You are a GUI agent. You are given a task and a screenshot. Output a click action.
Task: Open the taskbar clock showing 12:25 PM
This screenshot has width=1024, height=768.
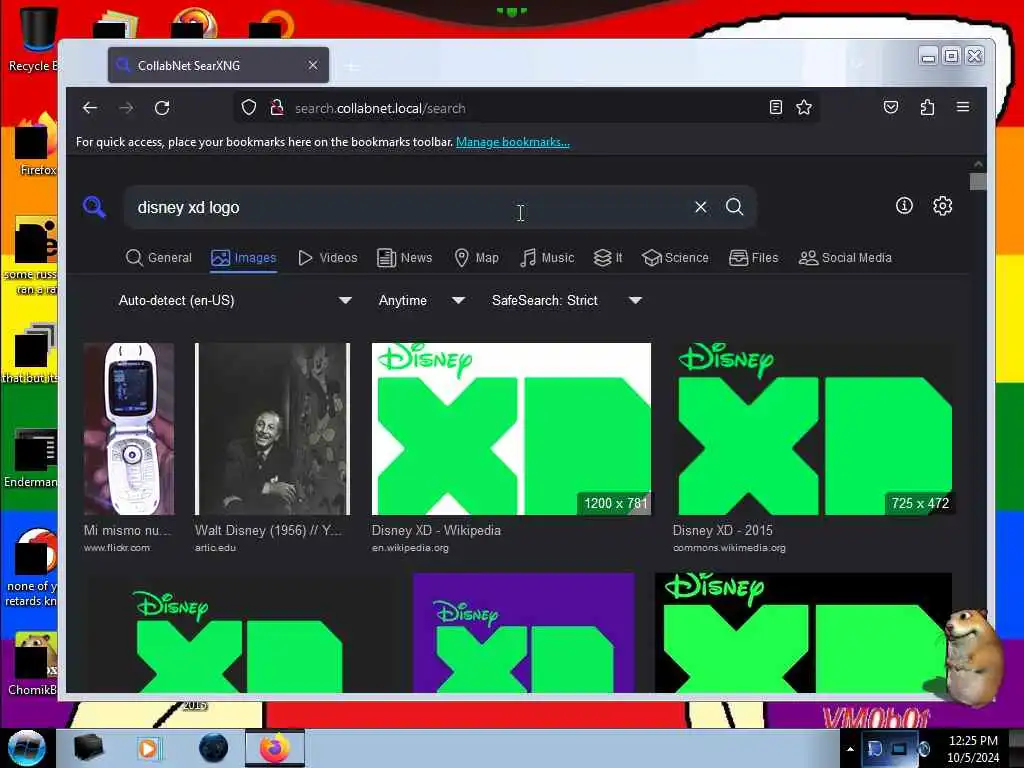point(973,749)
